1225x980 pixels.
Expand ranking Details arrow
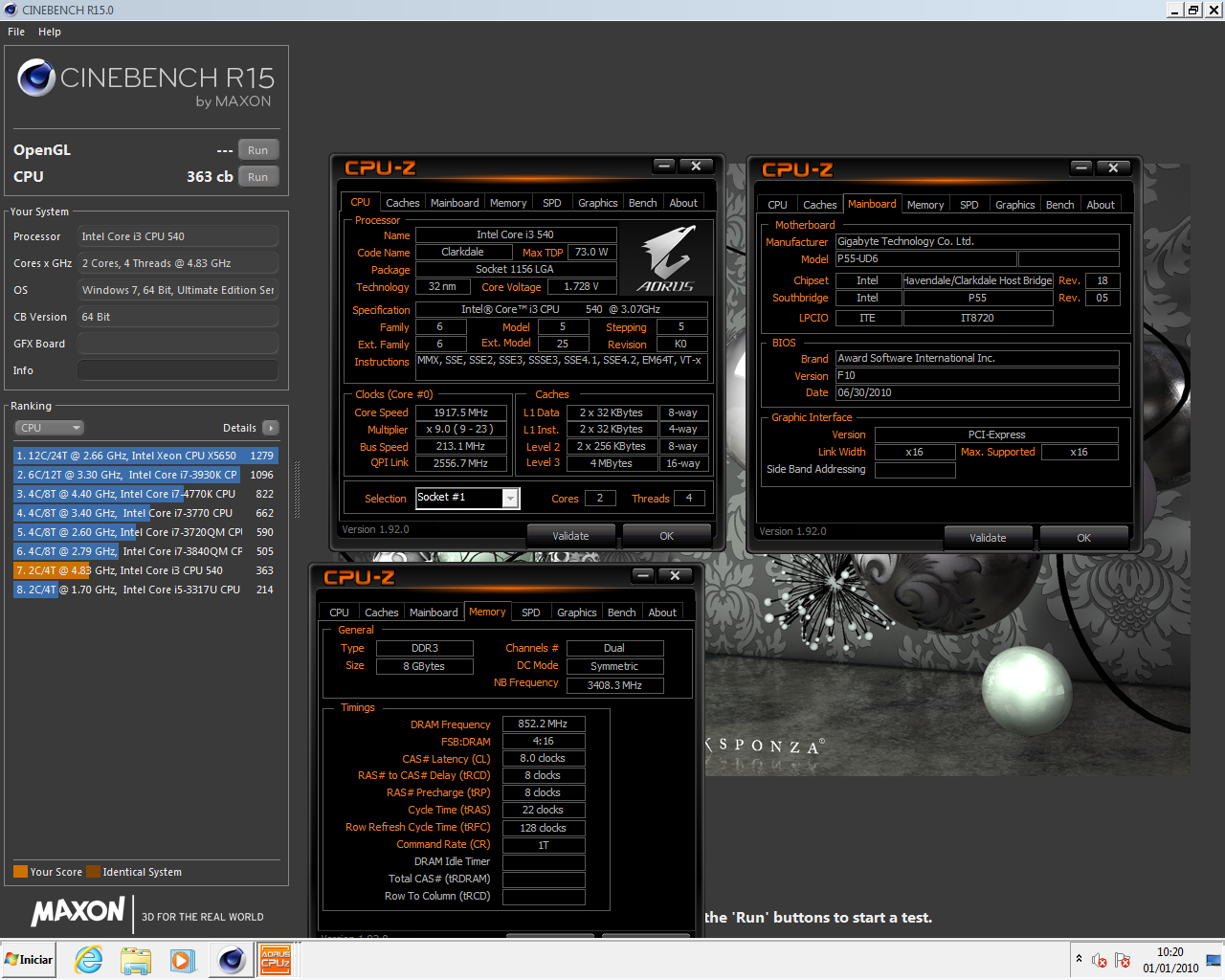point(271,428)
